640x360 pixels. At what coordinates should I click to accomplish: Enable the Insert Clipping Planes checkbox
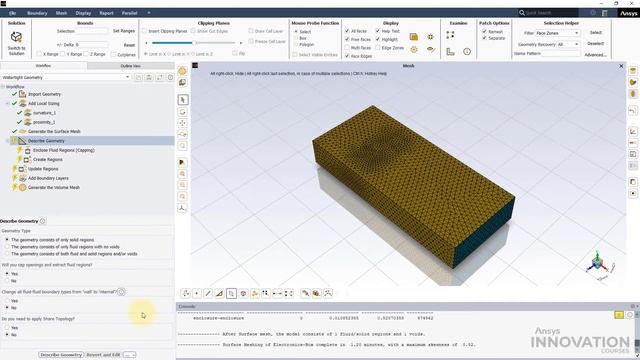point(144,31)
